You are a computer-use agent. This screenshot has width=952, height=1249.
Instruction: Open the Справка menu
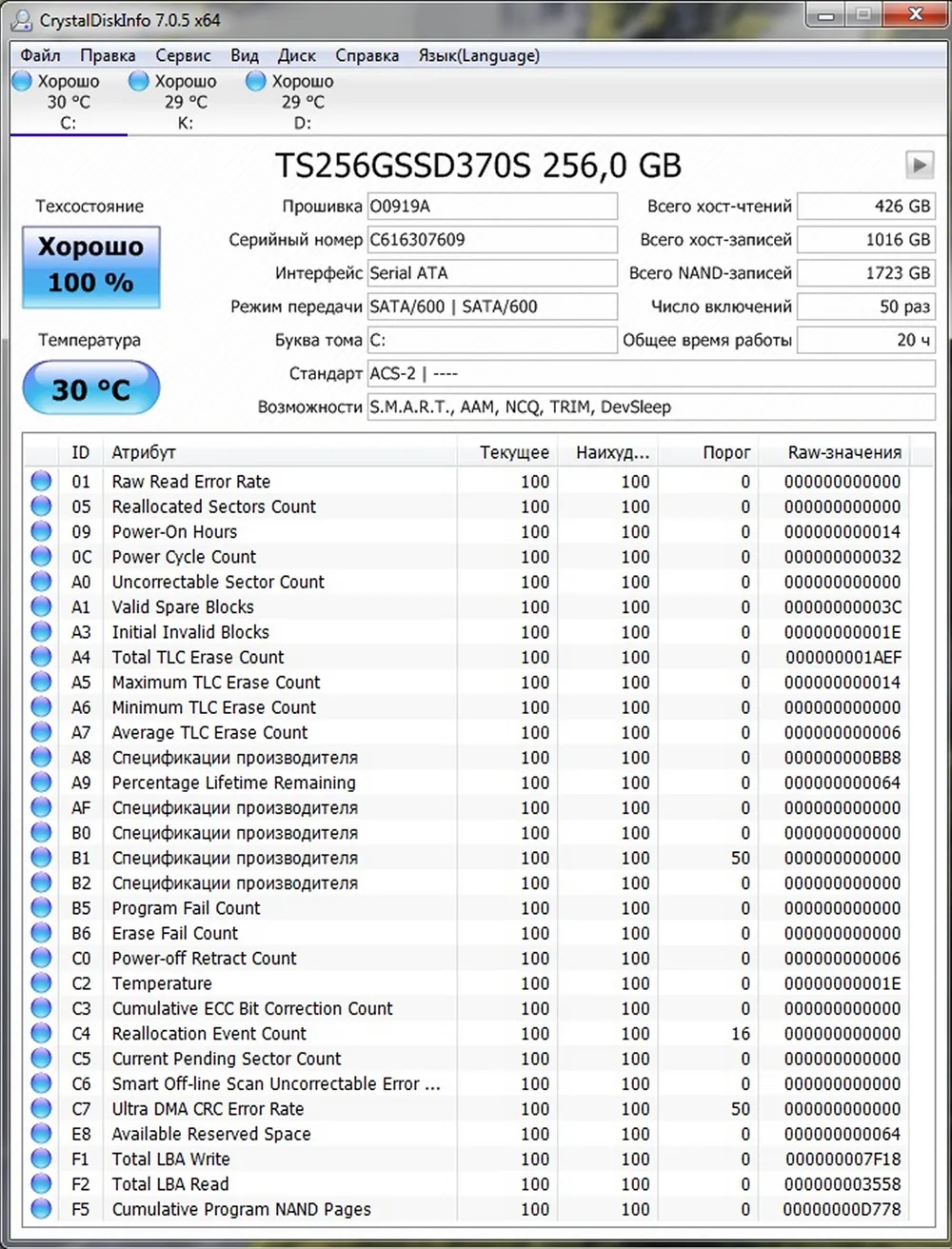point(367,55)
